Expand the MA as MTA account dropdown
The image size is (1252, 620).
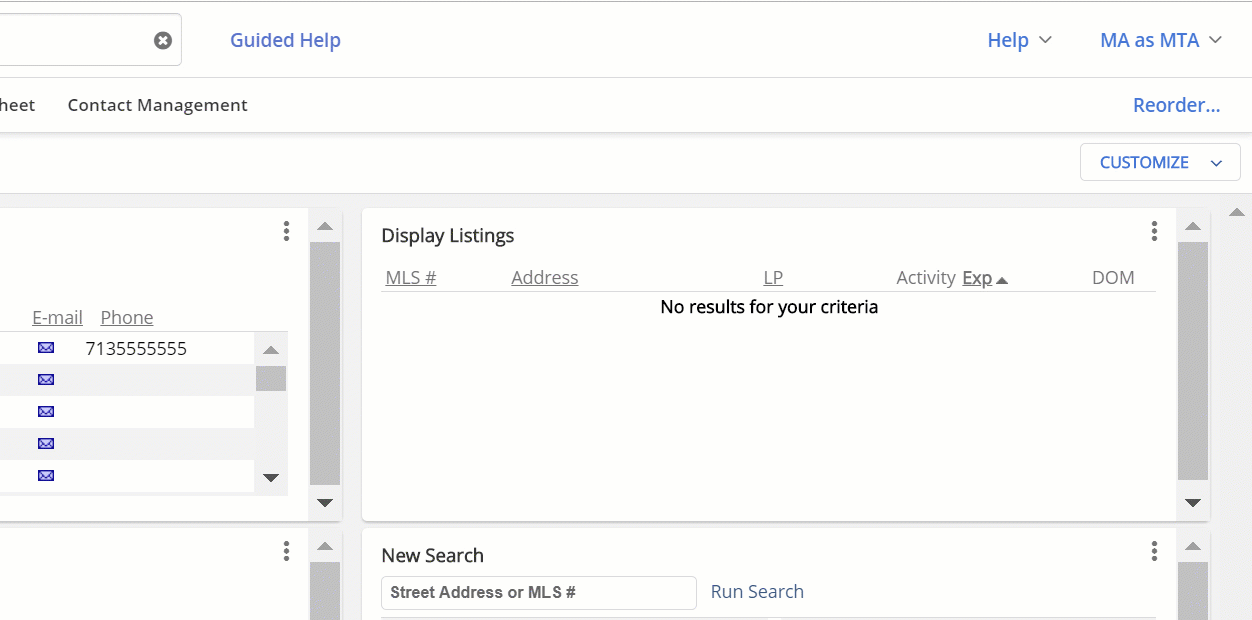[x=1160, y=40]
